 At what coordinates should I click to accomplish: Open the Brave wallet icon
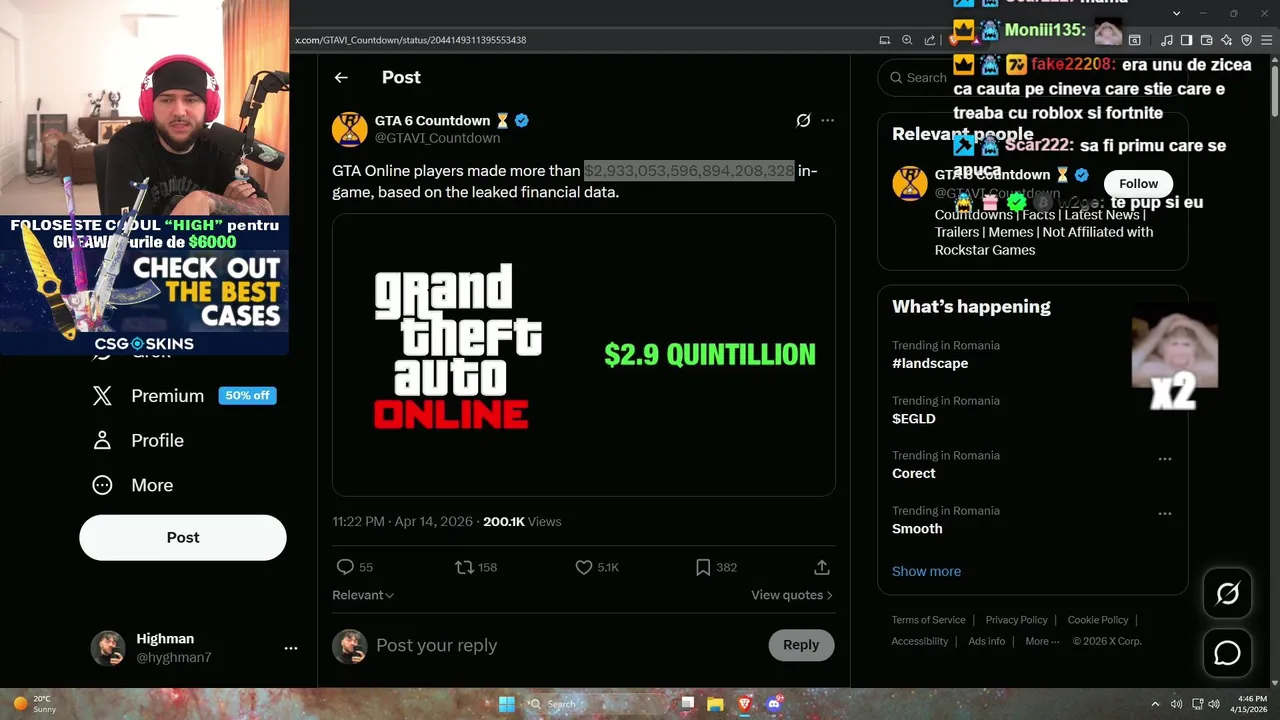click(1206, 40)
